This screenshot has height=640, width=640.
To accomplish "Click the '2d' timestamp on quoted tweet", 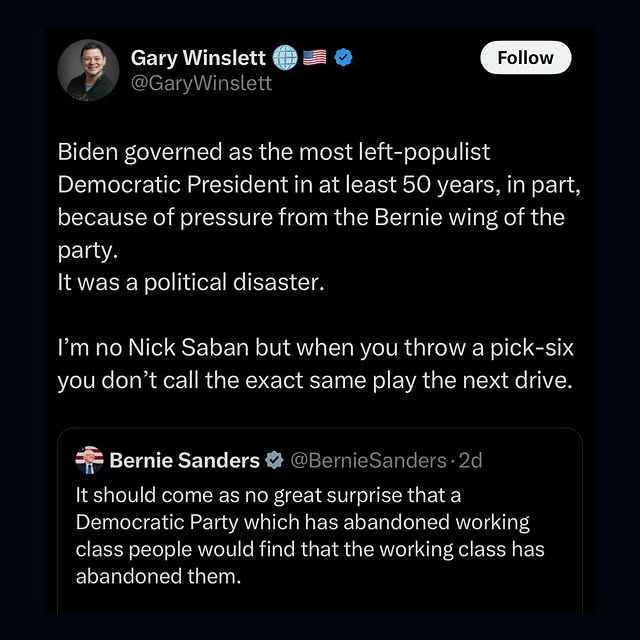I will [470, 460].
